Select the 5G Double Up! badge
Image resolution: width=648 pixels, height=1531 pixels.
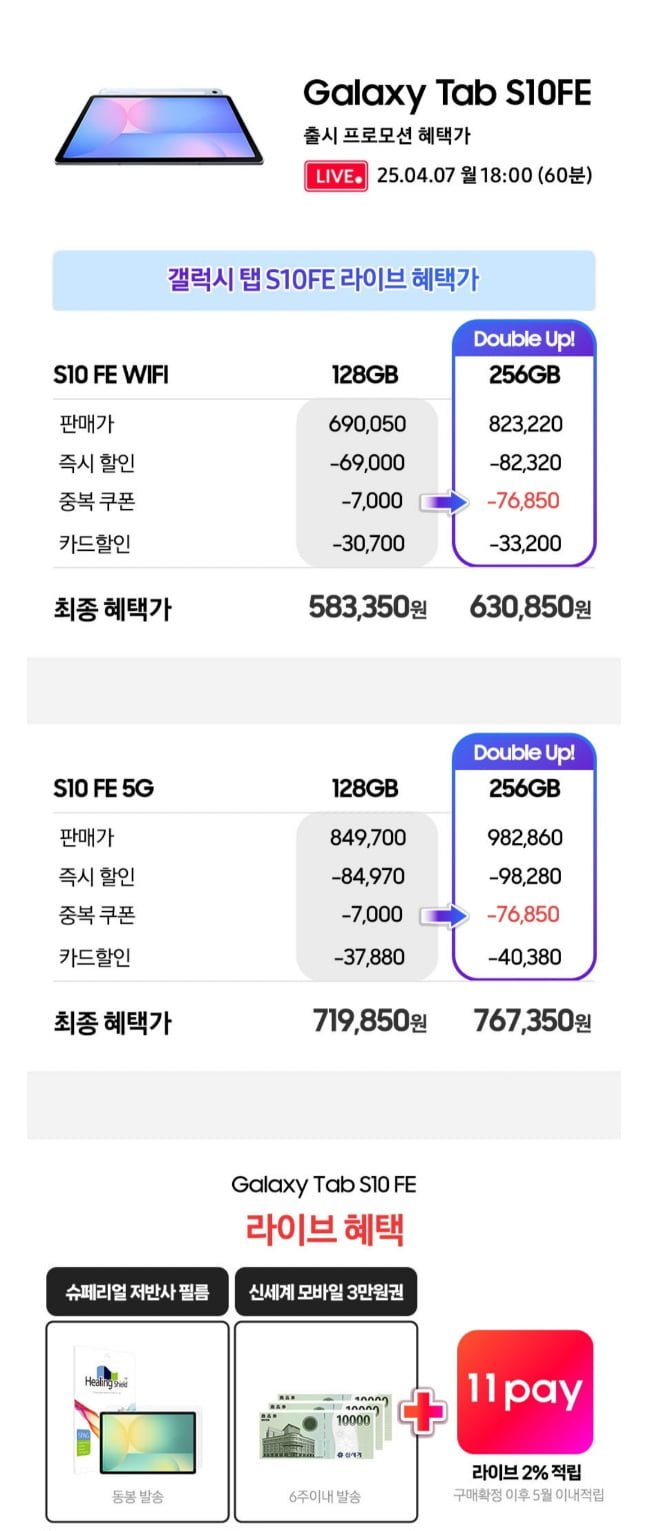[x=524, y=752]
